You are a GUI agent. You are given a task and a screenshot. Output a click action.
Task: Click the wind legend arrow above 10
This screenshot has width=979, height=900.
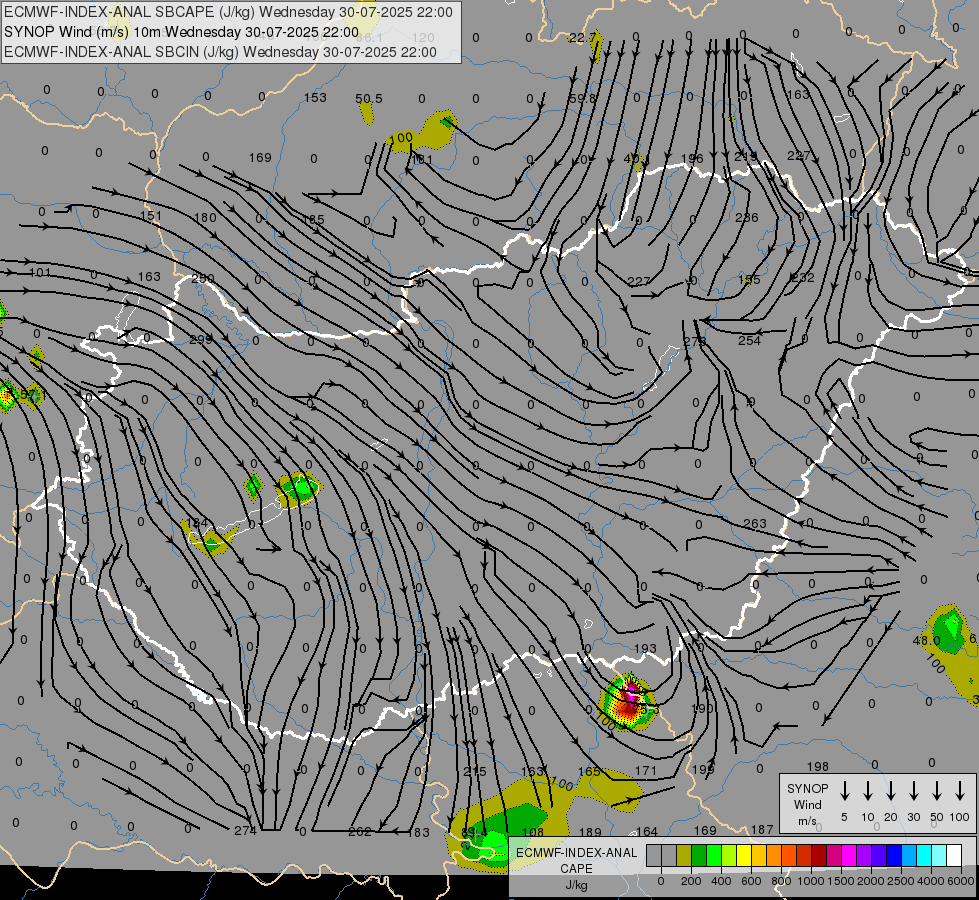click(868, 791)
